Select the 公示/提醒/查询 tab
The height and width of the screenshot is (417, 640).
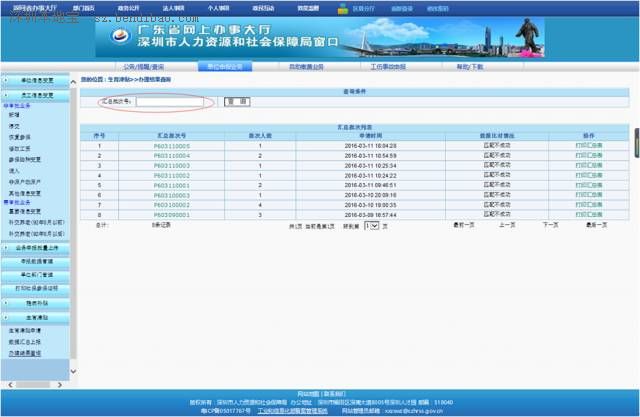click(x=142, y=66)
